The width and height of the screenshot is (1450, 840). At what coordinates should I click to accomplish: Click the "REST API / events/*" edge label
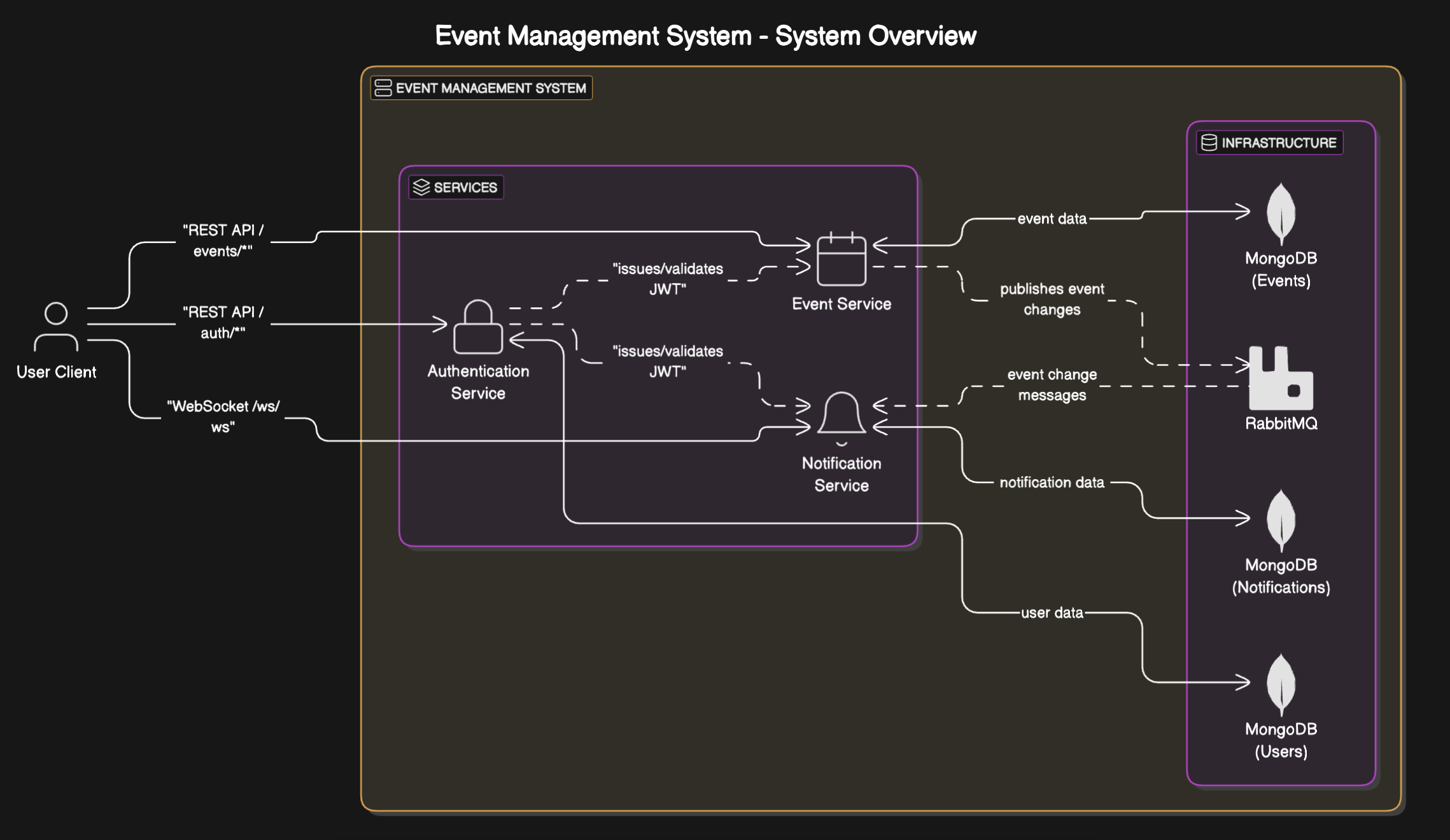click(223, 241)
